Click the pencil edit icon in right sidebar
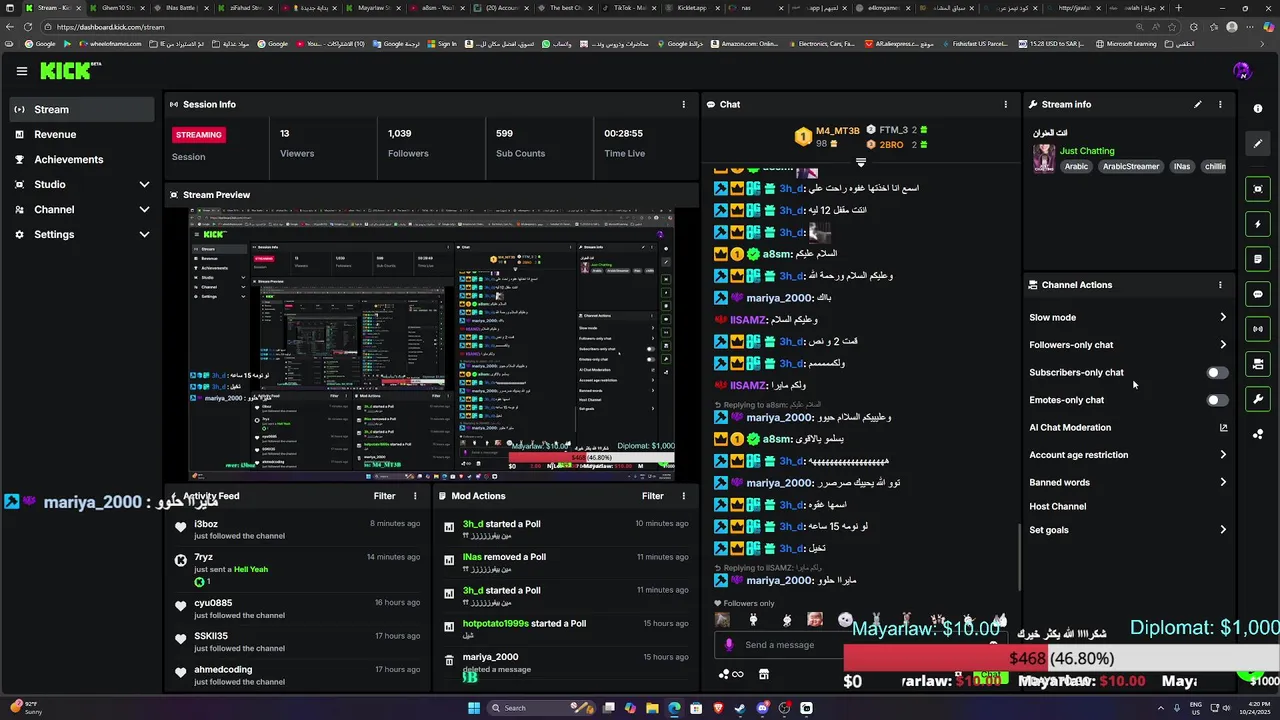1280x720 pixels. point(1258,144)
